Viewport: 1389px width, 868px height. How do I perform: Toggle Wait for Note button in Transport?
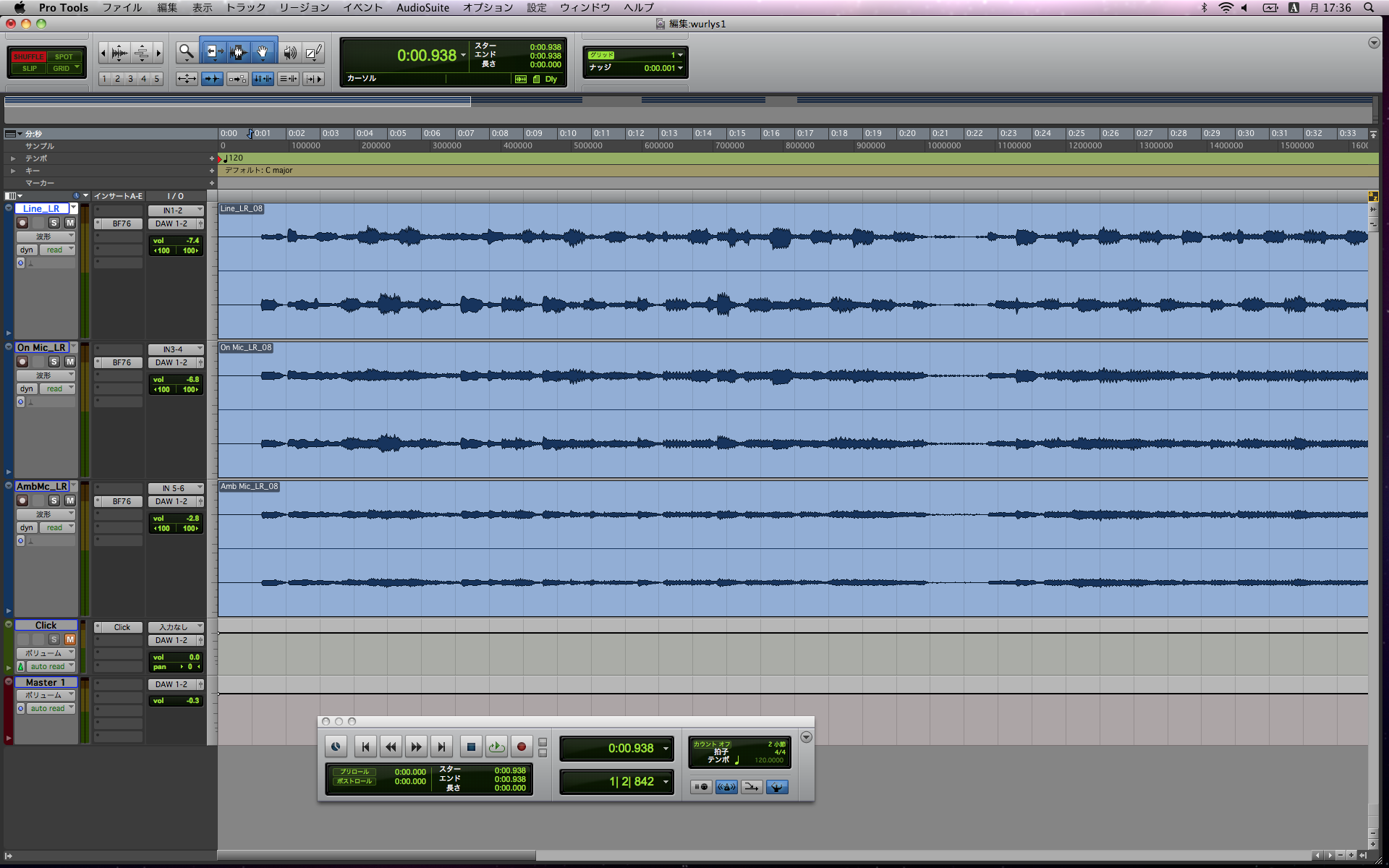(700, 787)
